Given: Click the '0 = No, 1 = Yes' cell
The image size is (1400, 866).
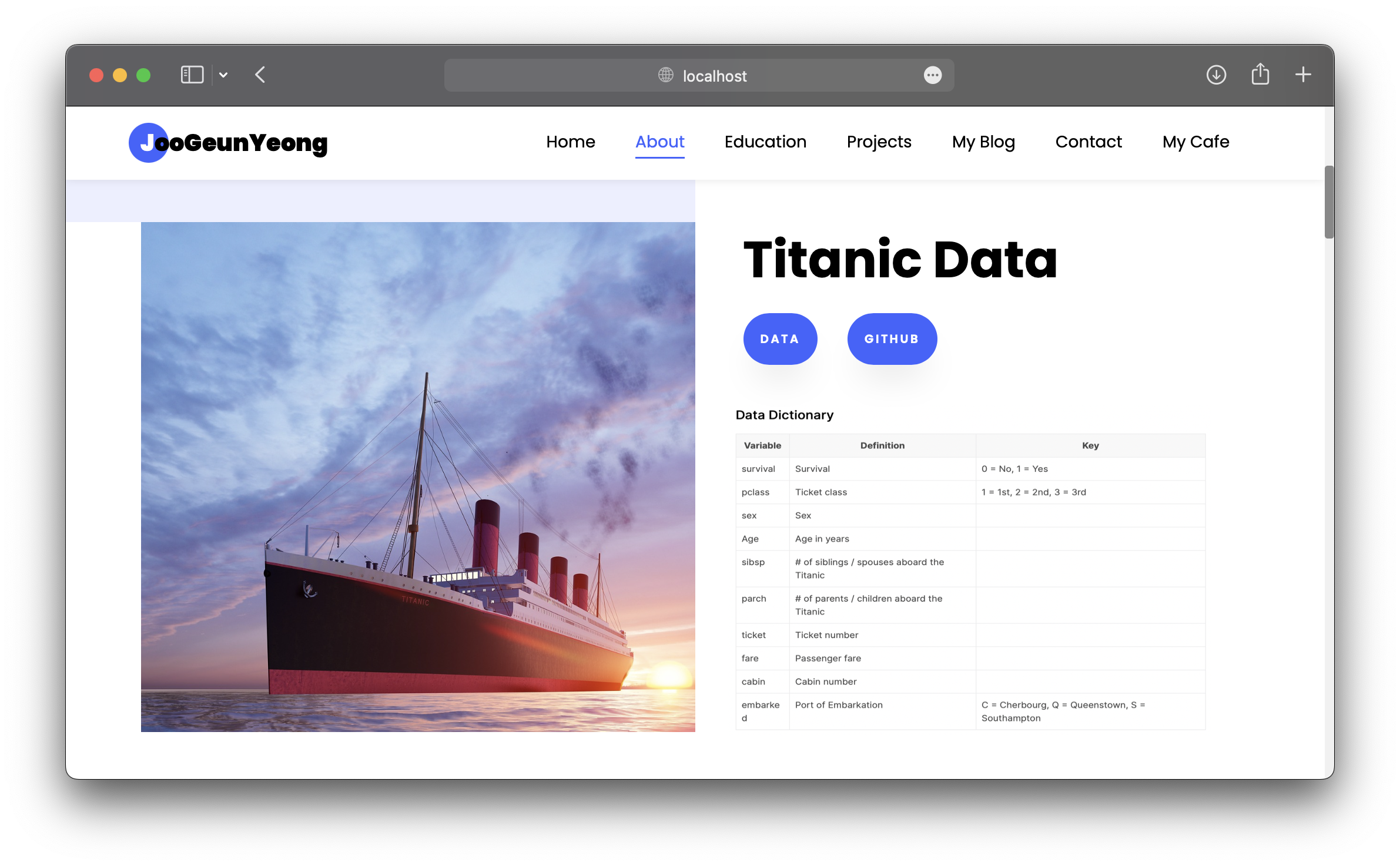Looking at the screenshot, I should click(x=1090, y=469).
